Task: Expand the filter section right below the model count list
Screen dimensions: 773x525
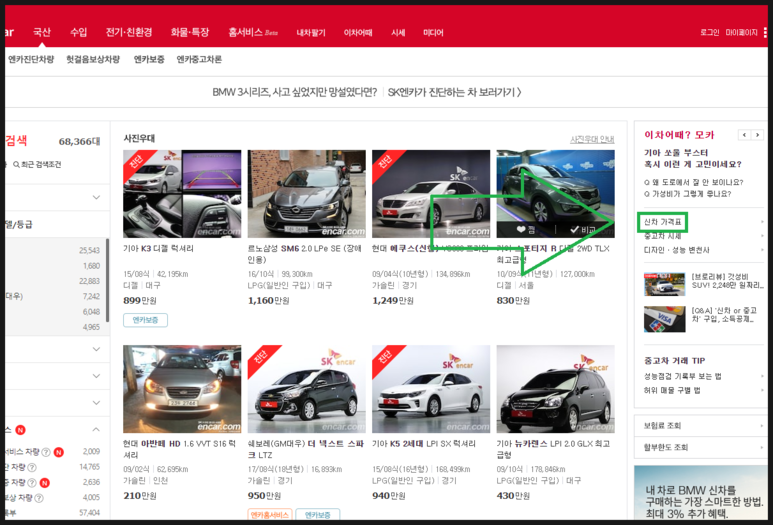Action: click(x=96, y=349)
